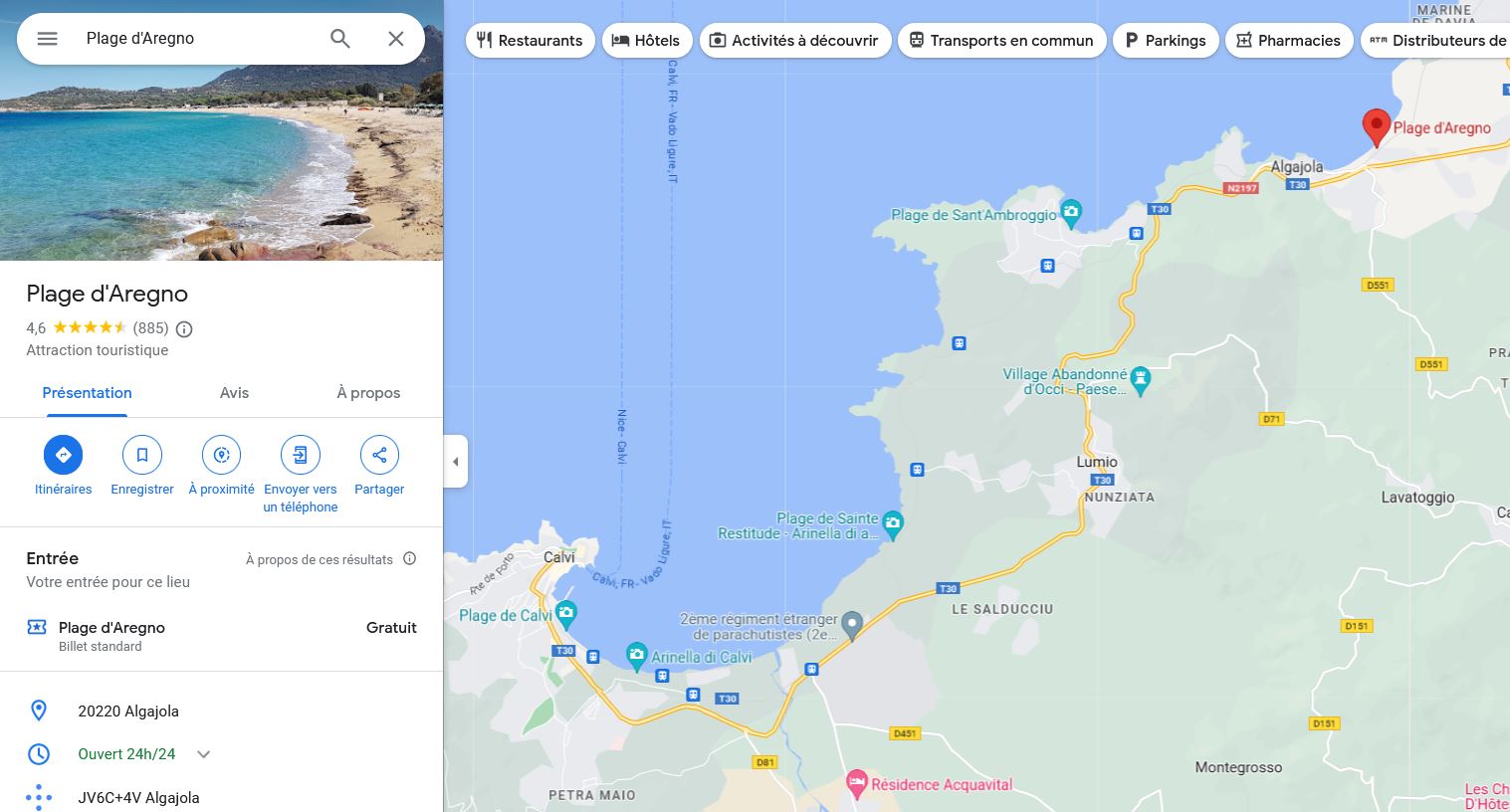Viewport: 1510px width, 812px height.
Task: Filter map by Hôtels chip
Action: 647,41
